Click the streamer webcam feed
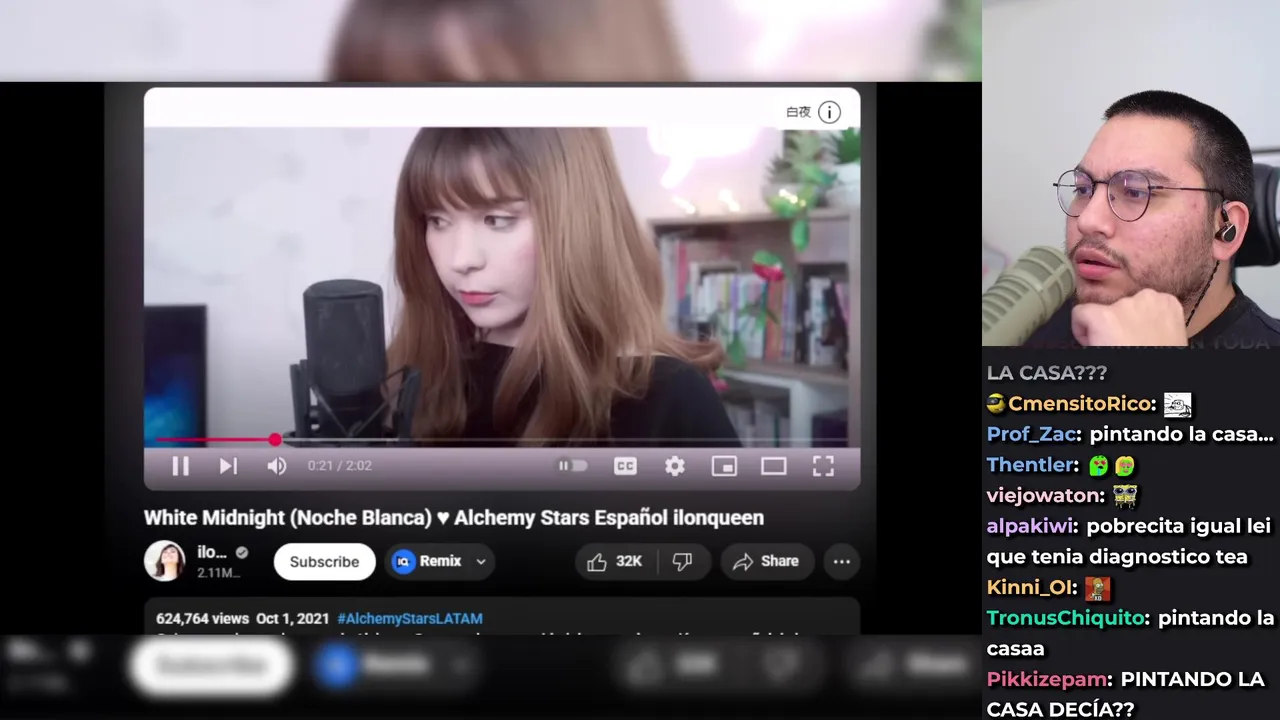The image size is (1280, 720). coord(1131,174)
